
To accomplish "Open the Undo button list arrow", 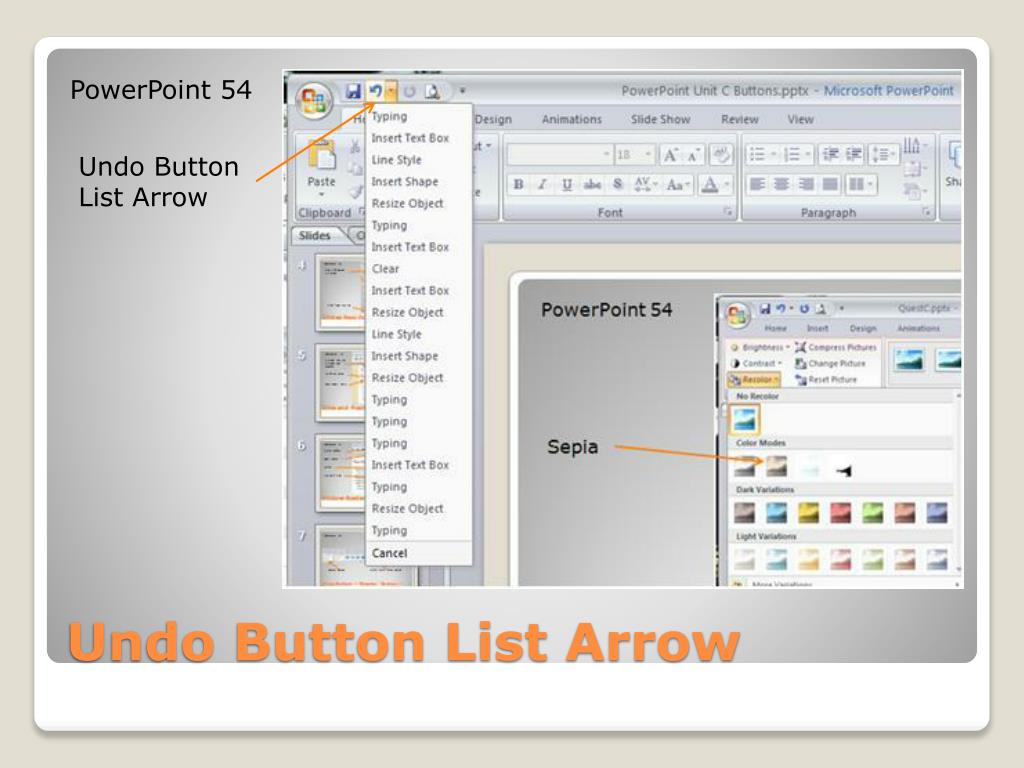I will pos(391,91).
